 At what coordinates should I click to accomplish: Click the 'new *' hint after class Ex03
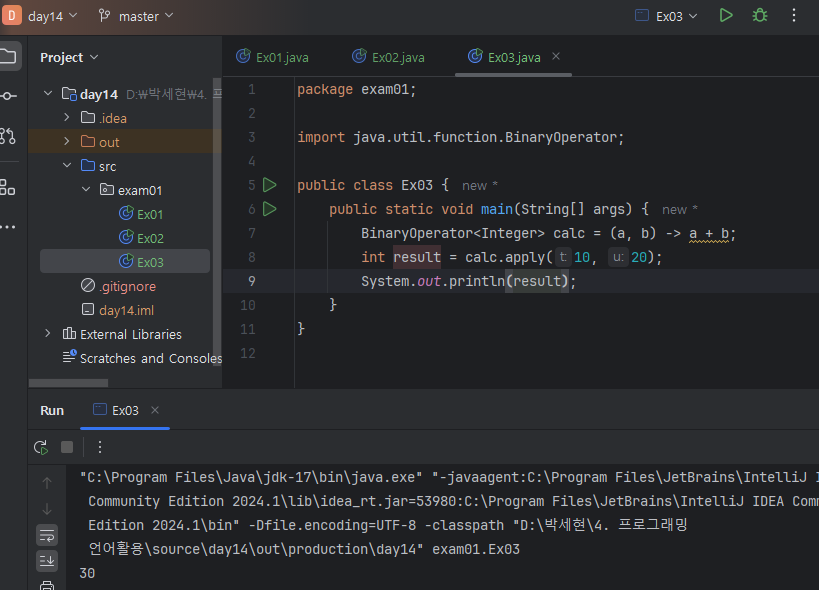pos(479,185)
